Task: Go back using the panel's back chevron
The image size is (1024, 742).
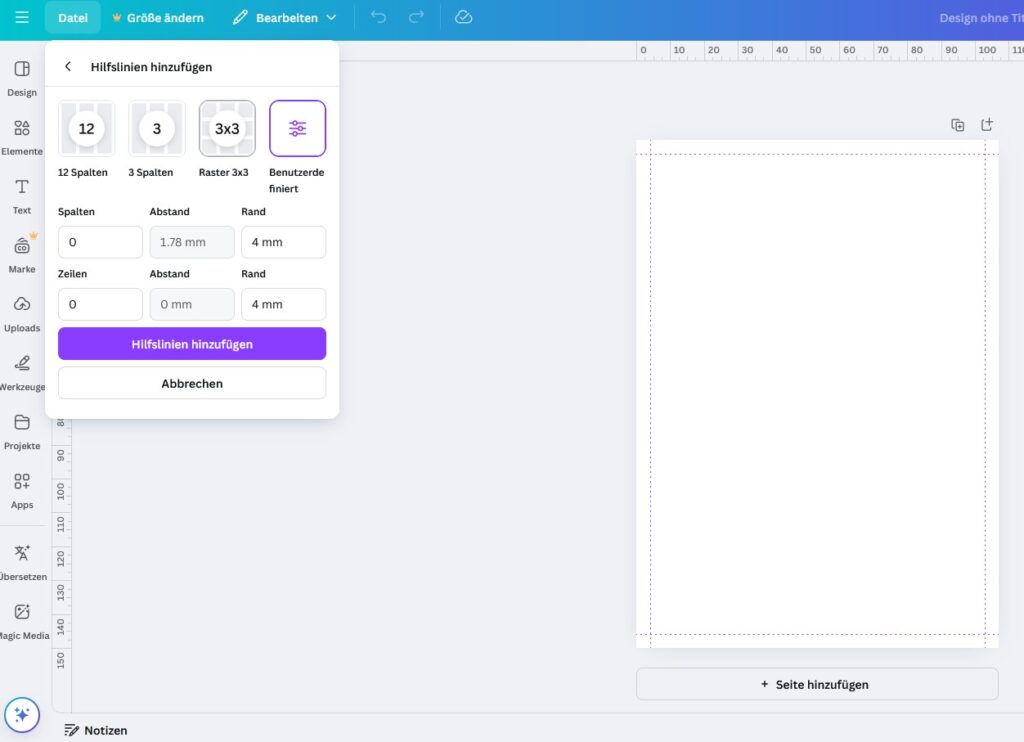Action: [68, 67]
